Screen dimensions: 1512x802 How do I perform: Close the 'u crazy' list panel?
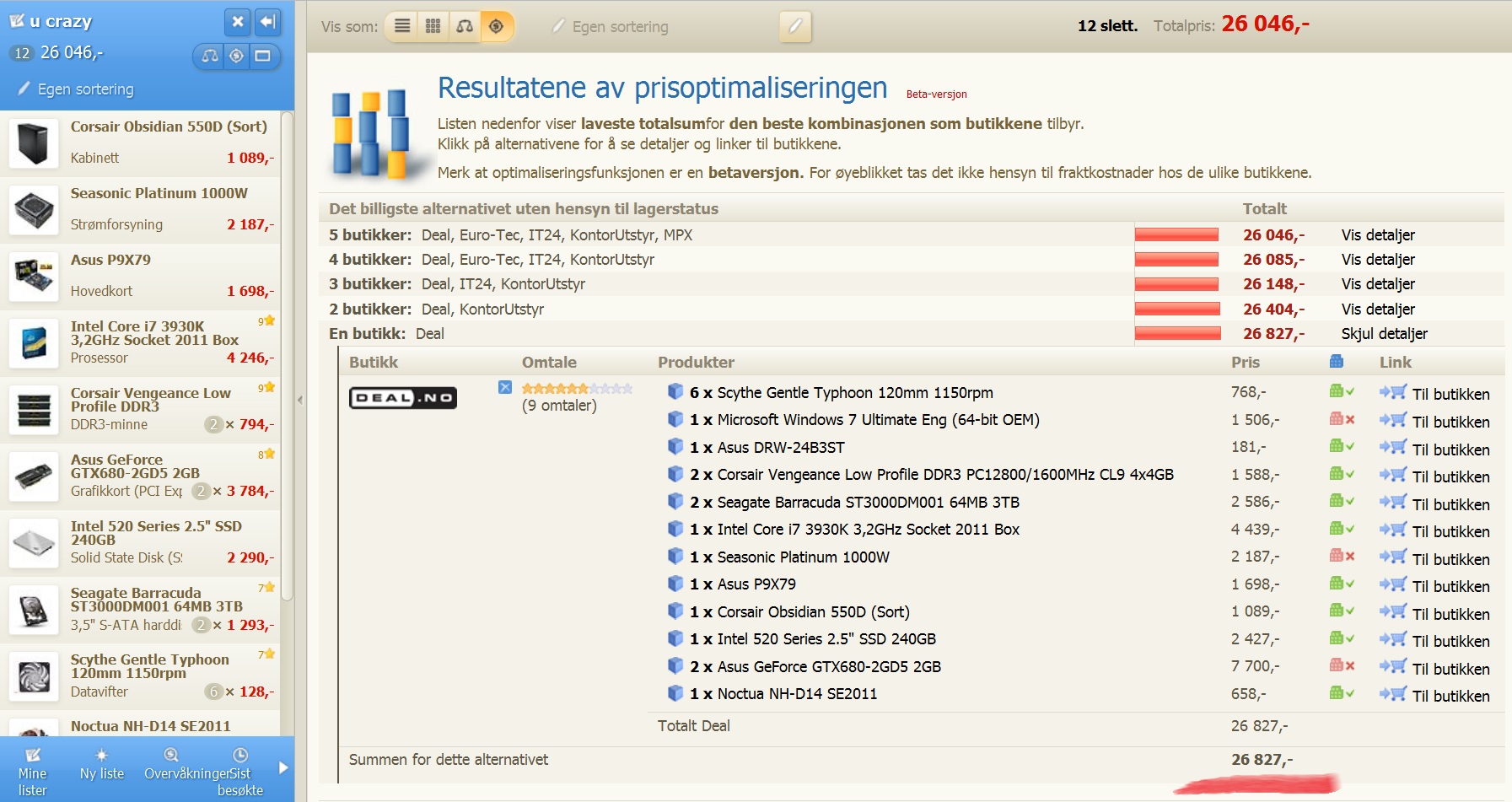point(238,22)
